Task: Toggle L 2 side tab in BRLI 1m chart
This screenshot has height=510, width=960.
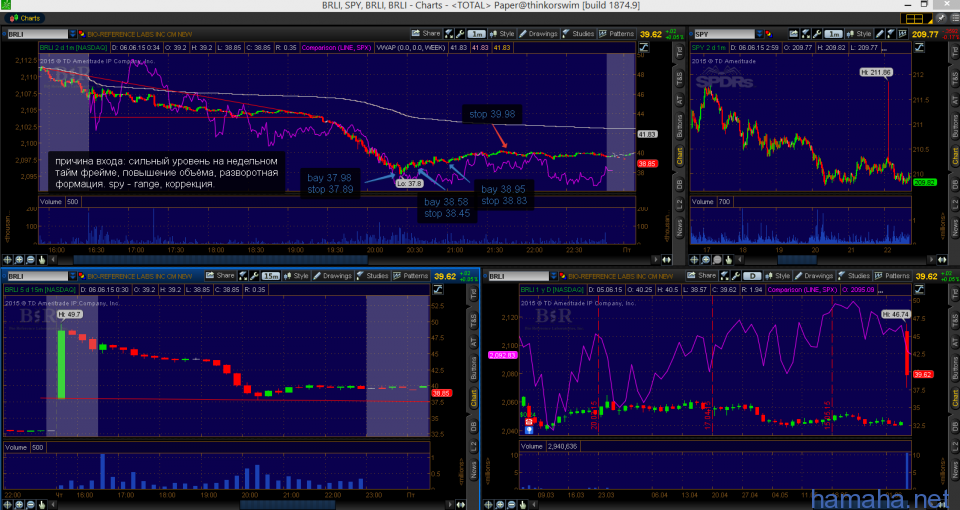Action: click(x=679, y=204)
